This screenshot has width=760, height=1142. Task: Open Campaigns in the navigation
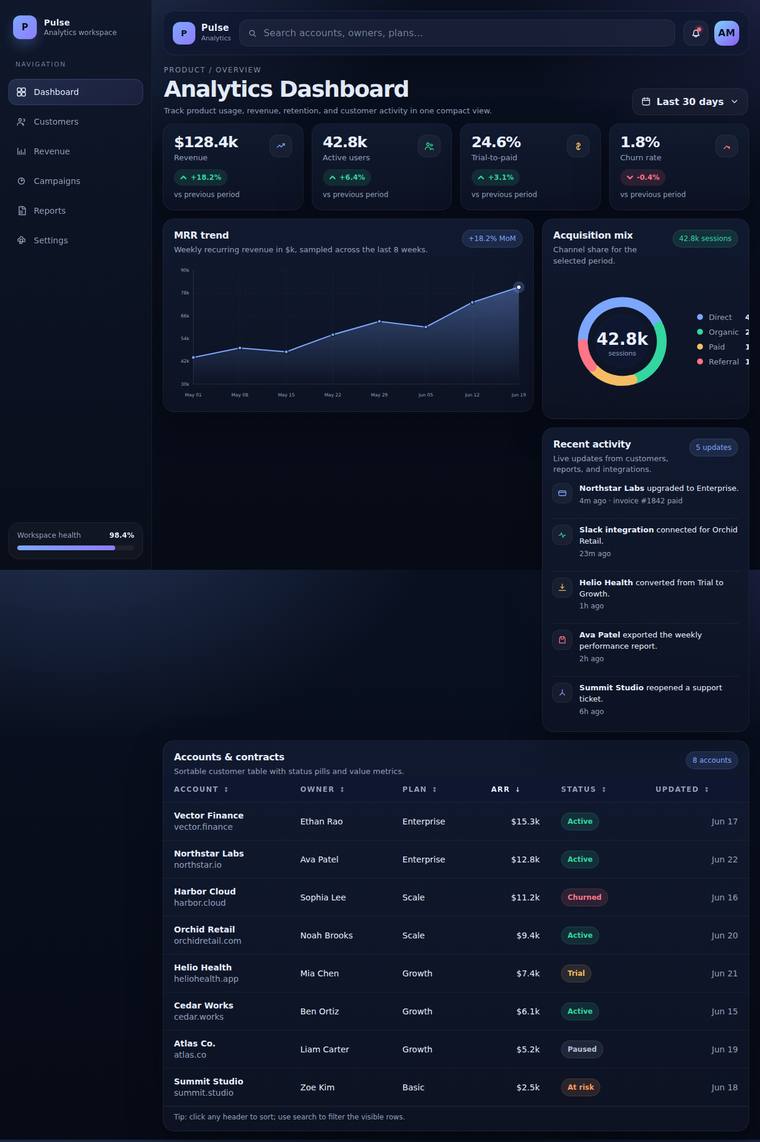click(76, 181)
